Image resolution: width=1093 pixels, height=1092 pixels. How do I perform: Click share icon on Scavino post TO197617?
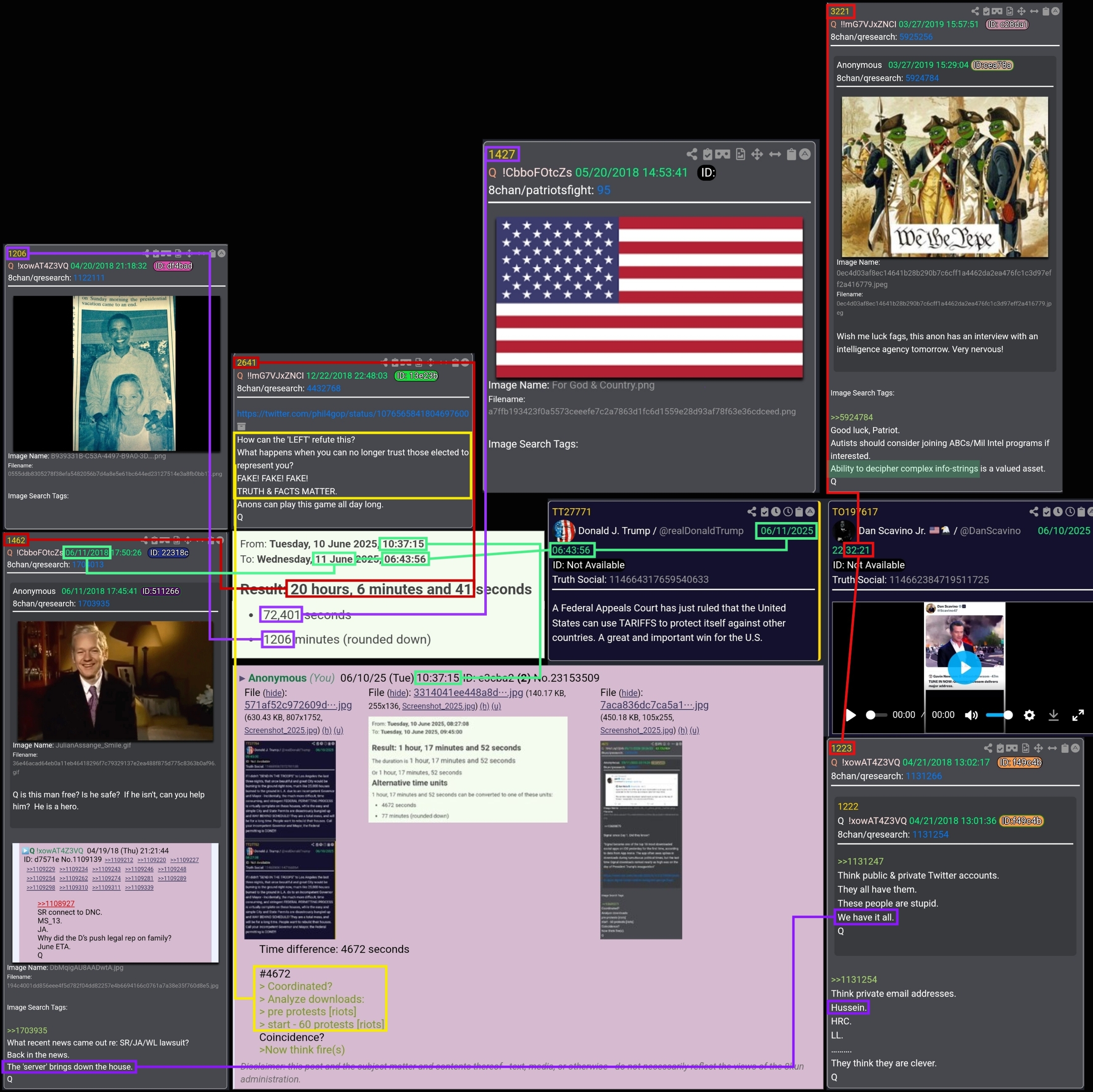[1034, 512]
